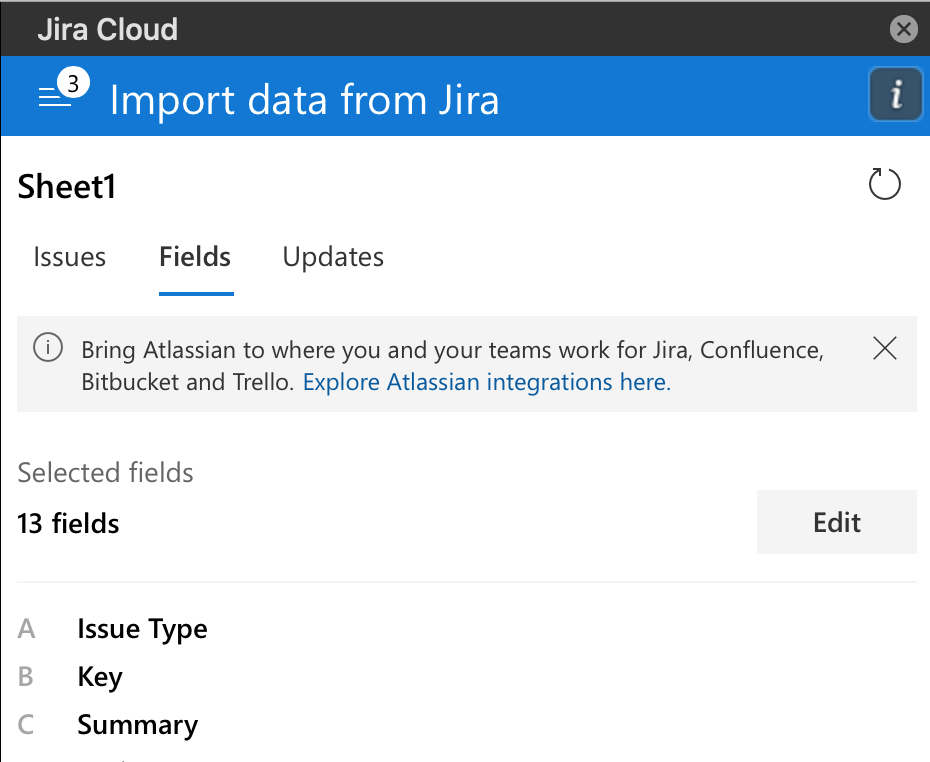The image size is (930, 762).
Task: Click column letter C beside Summary
Action: (26, 725)
